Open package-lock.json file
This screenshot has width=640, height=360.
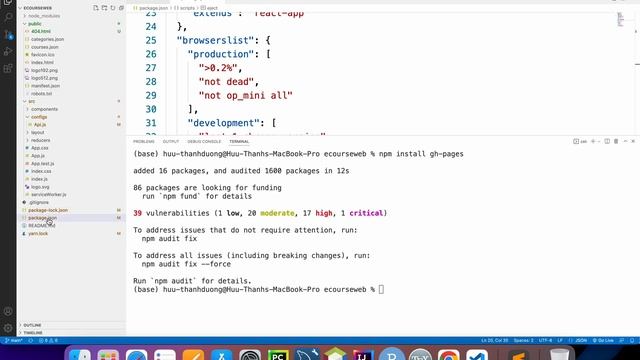pos(48,210)
